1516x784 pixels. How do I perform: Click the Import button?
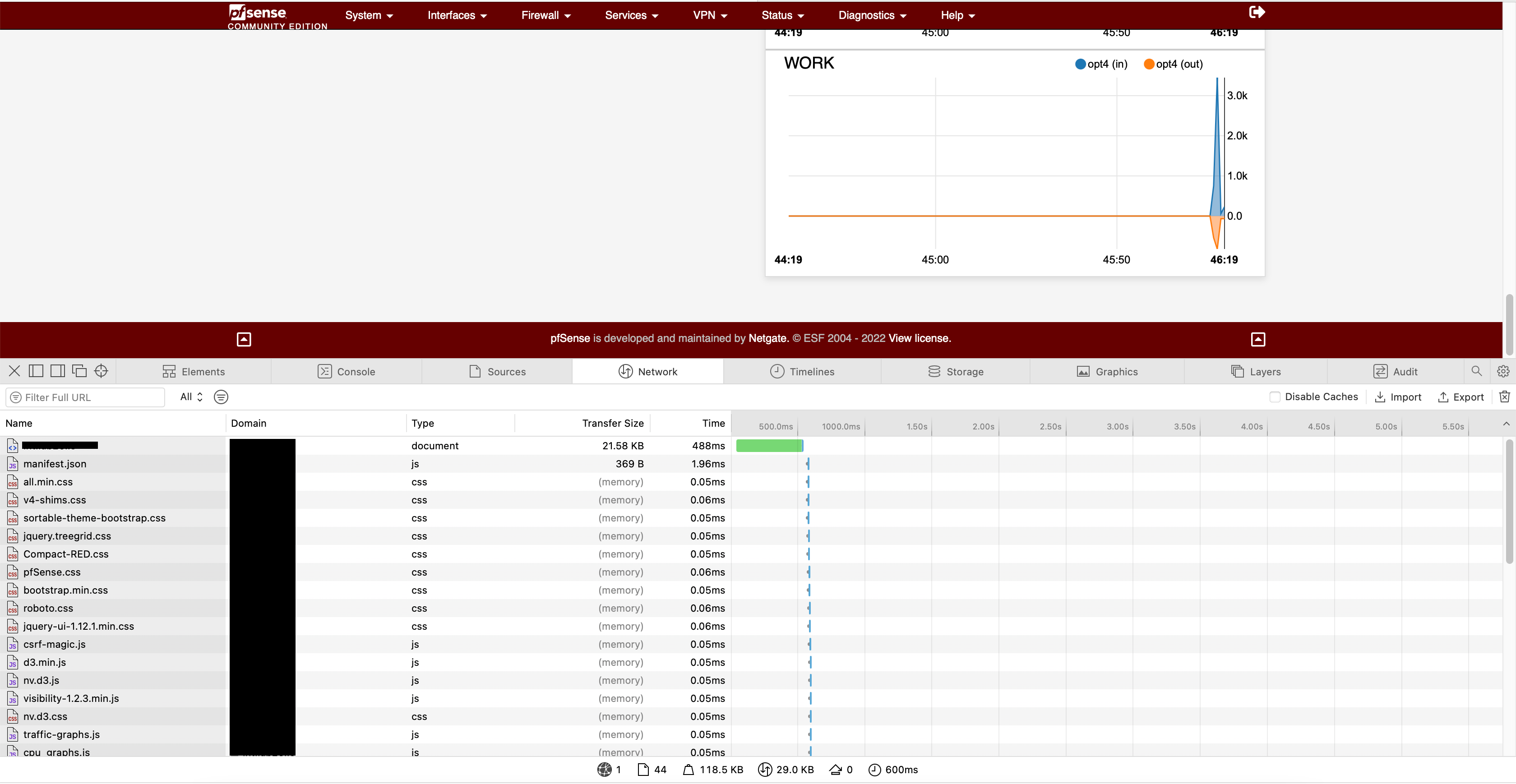(x=1398, y=397)
